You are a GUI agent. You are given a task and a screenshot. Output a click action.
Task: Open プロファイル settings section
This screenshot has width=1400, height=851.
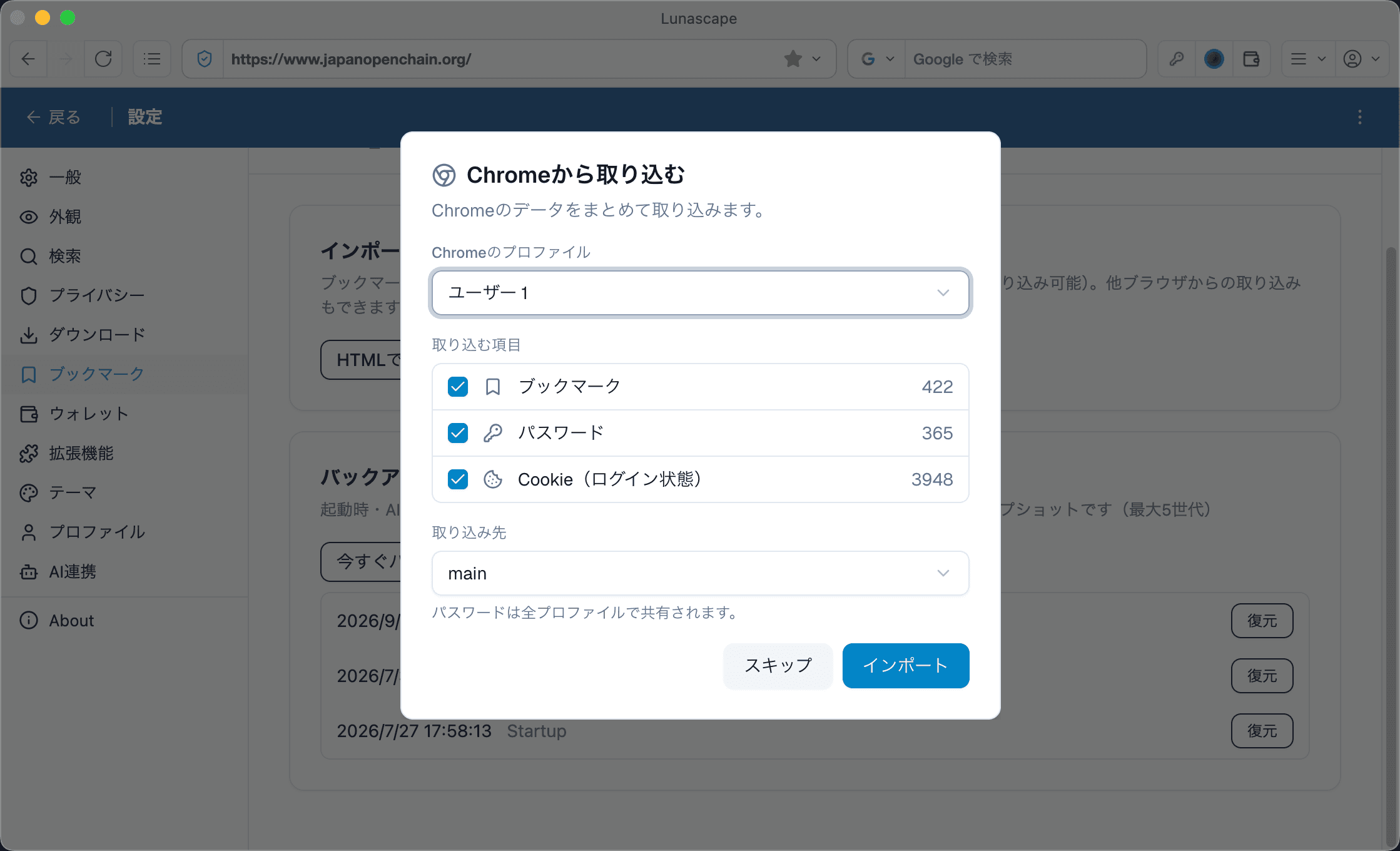pos(124,532)
